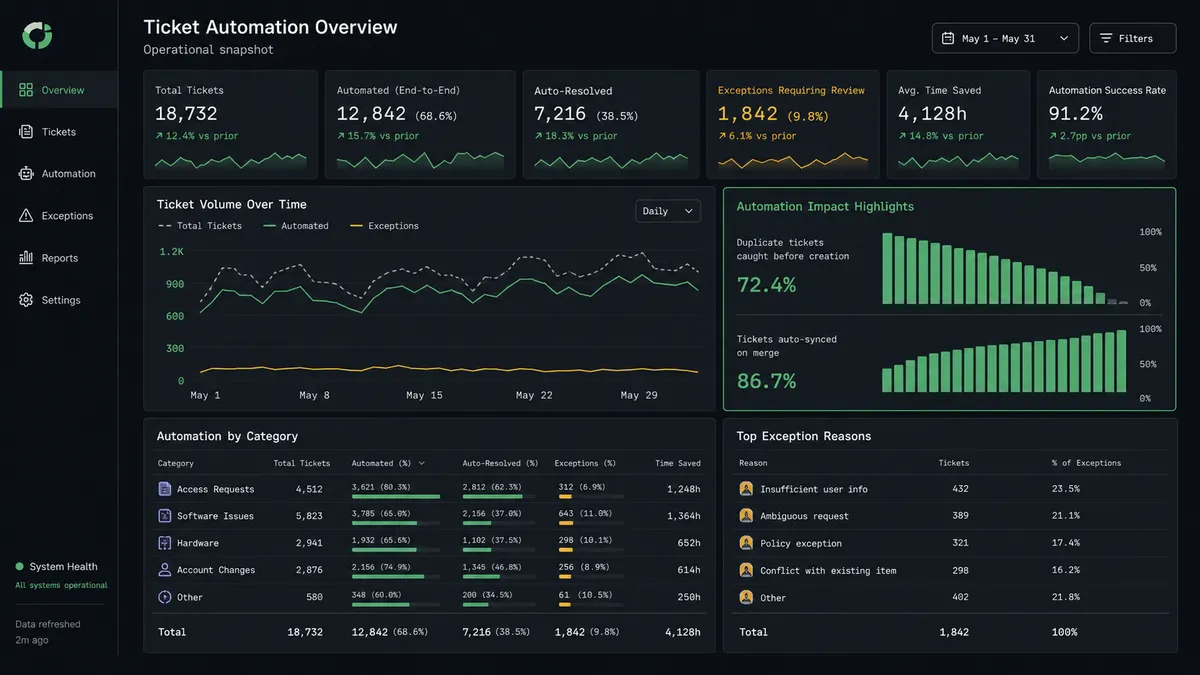Click the Total Tickets sparkline chart
Image resolution: width=1200 pixels, height=675 pixels.
231,160
